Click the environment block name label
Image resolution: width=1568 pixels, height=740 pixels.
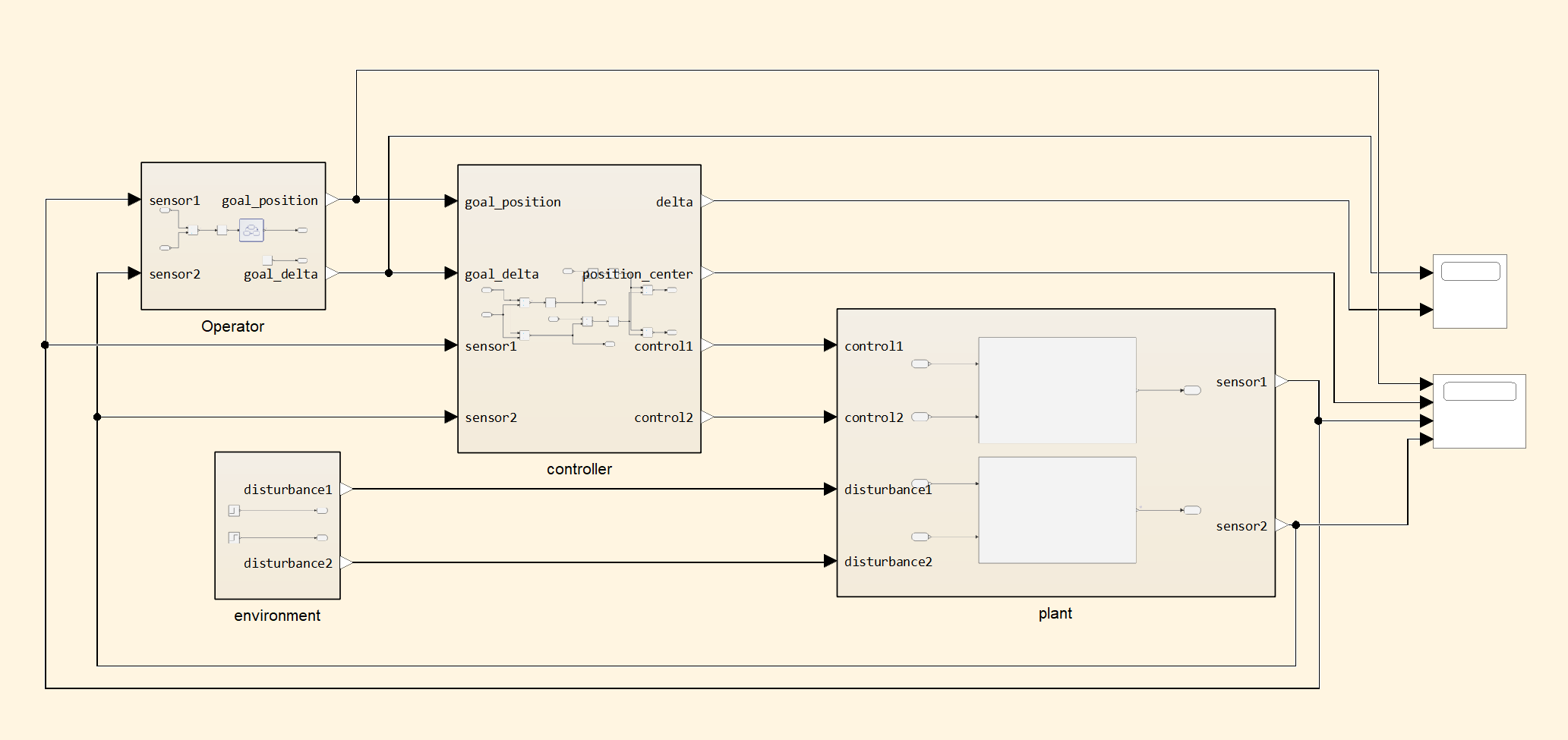point(277,616)
